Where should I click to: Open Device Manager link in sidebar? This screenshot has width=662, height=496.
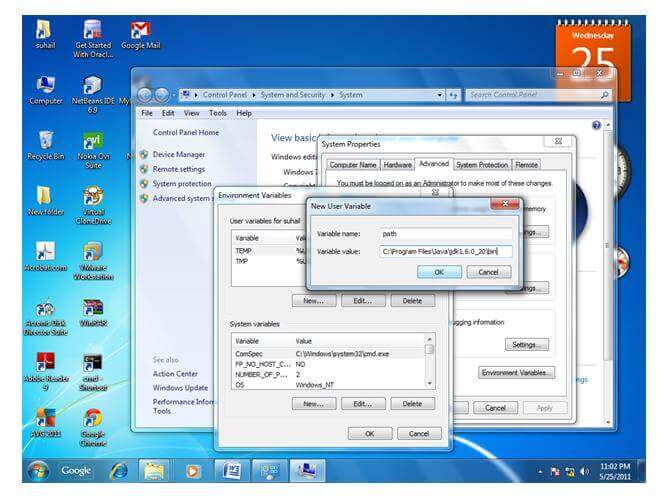tap(178, 154)
